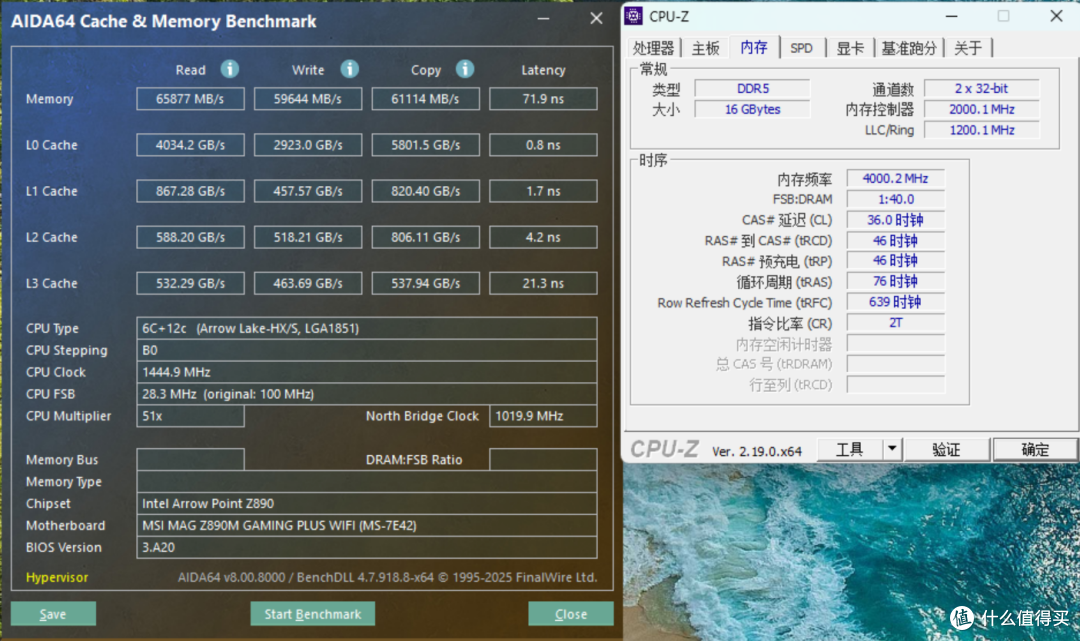Click the CPU Type field 6C+12c
The width and height of the screenshot is (1080, 641).
[366, 328]
